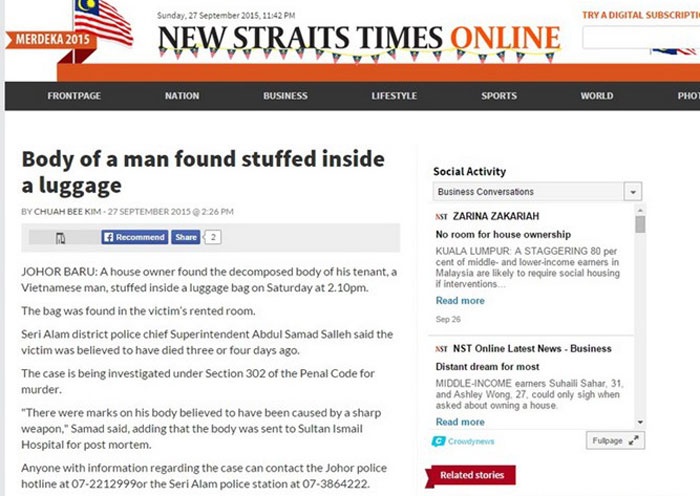
Task: Click NST icon beside Zarina Zakariah
Action: [x=441, y=216]
